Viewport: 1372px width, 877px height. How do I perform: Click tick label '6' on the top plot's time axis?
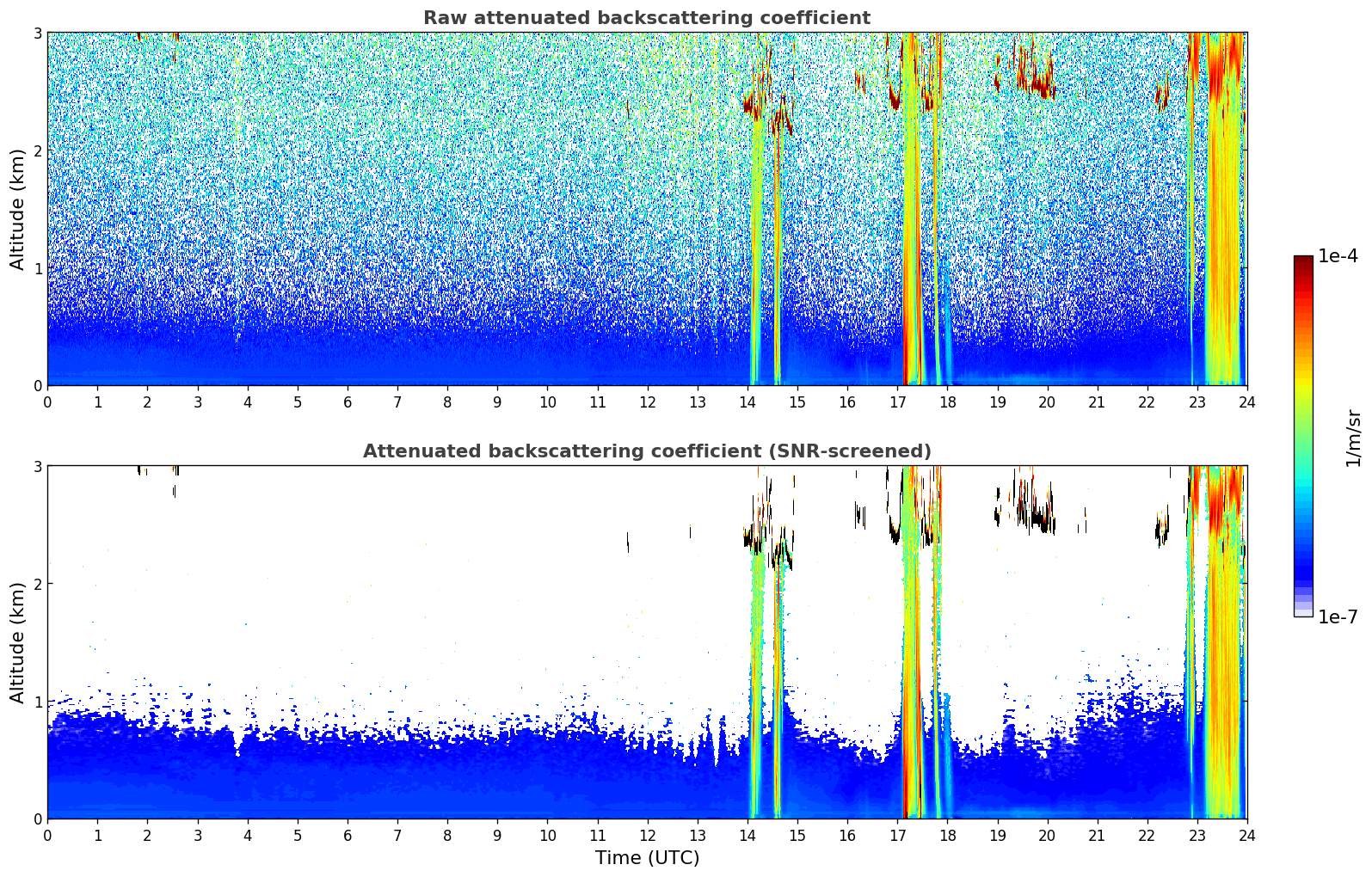pos(348,402)
